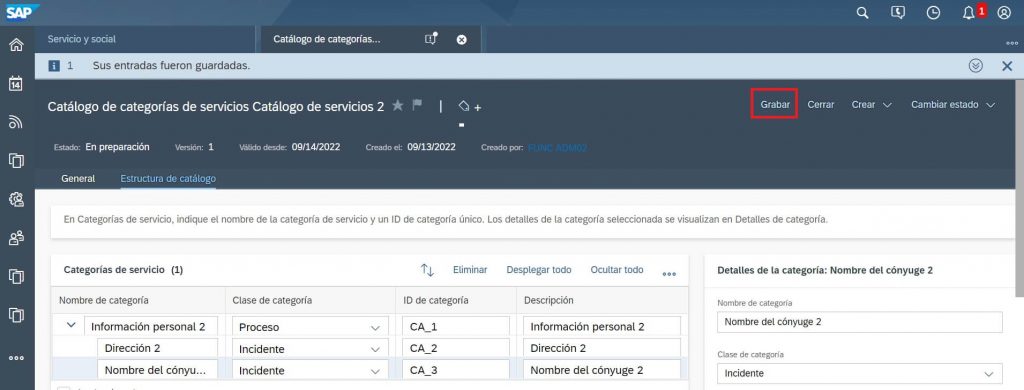The width and height of the screenshot is (1024, 390).
Task: Go to Home icon in sidebar
Action: click(16, 45)
